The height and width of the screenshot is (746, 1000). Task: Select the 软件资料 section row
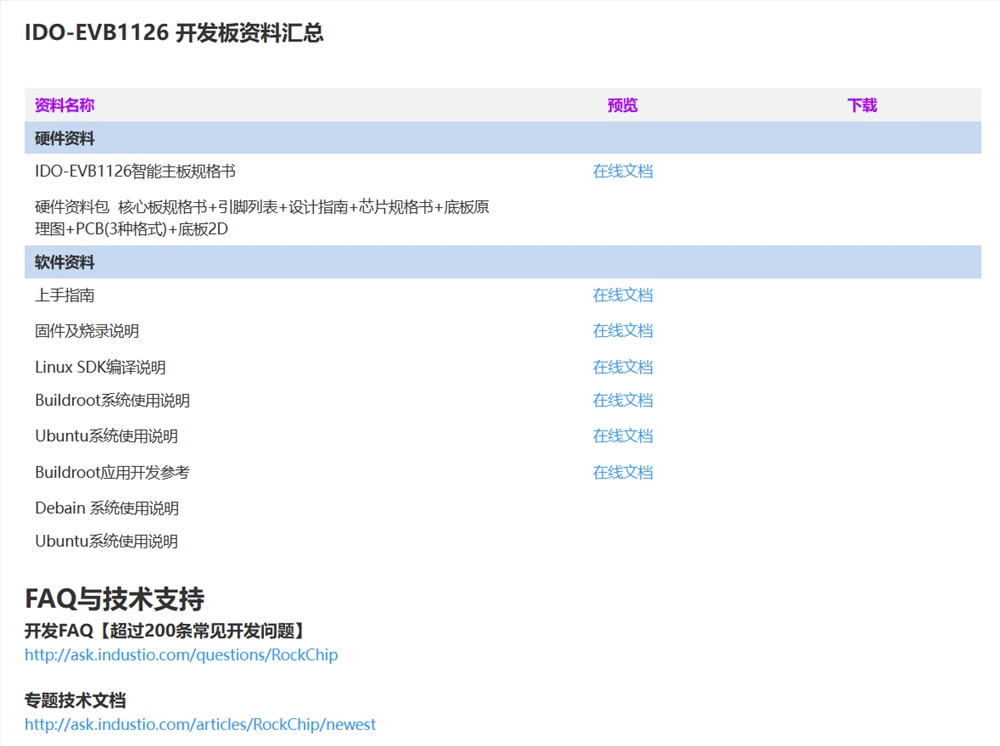pos(503,261)
